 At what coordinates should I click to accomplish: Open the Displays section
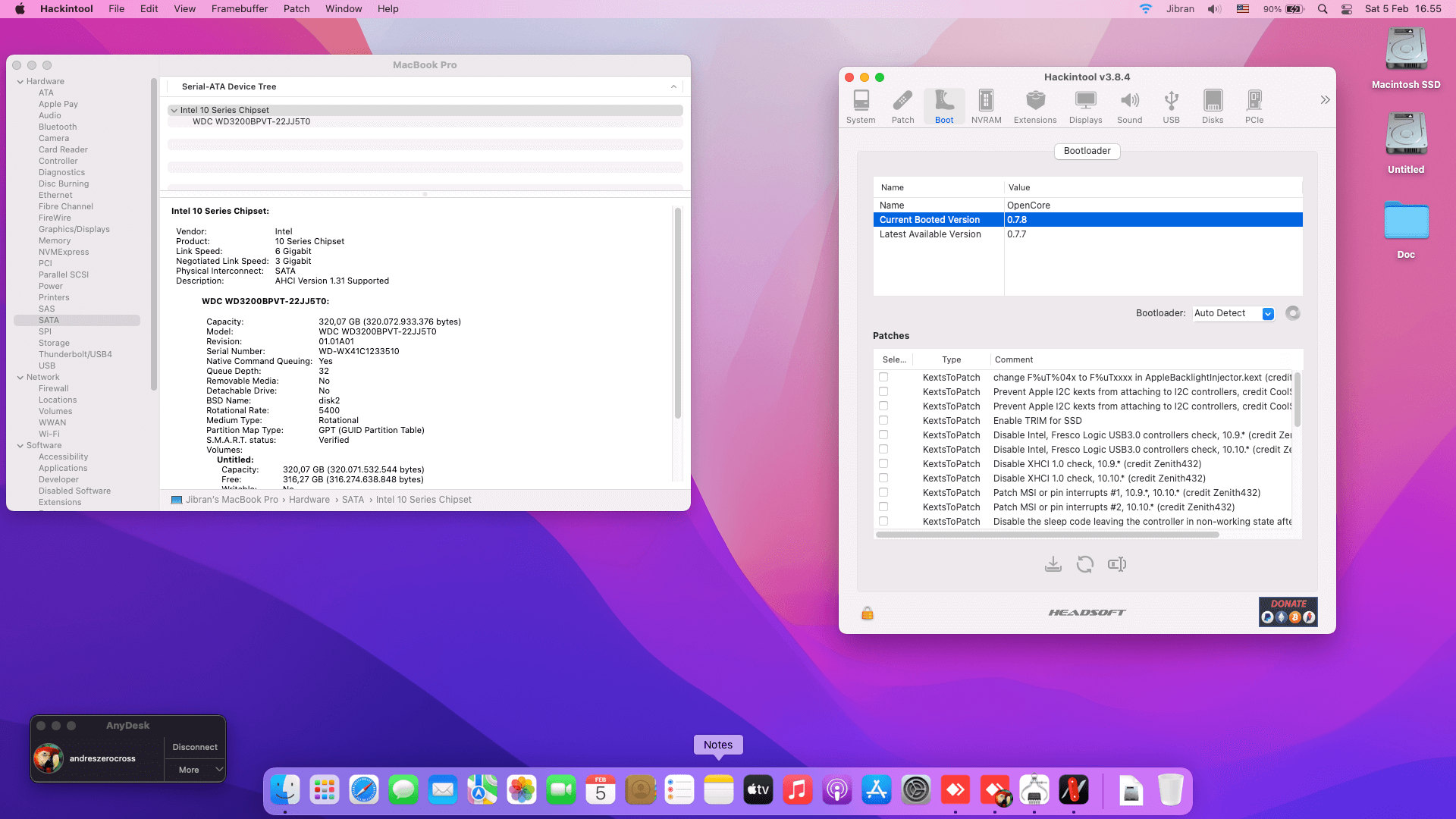(x=1085, y=107)
